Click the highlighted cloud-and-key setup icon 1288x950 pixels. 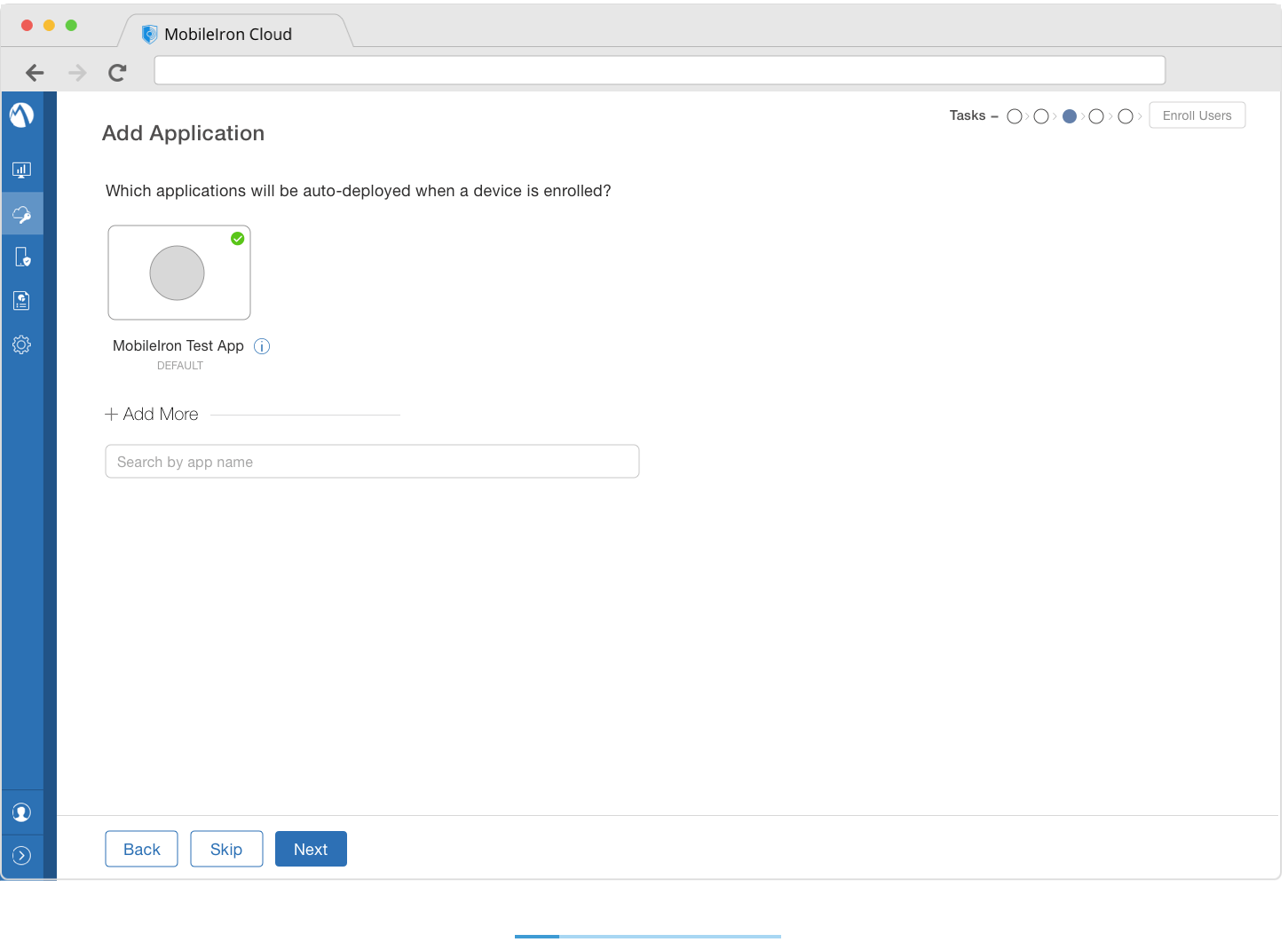(x=21, y=213)
